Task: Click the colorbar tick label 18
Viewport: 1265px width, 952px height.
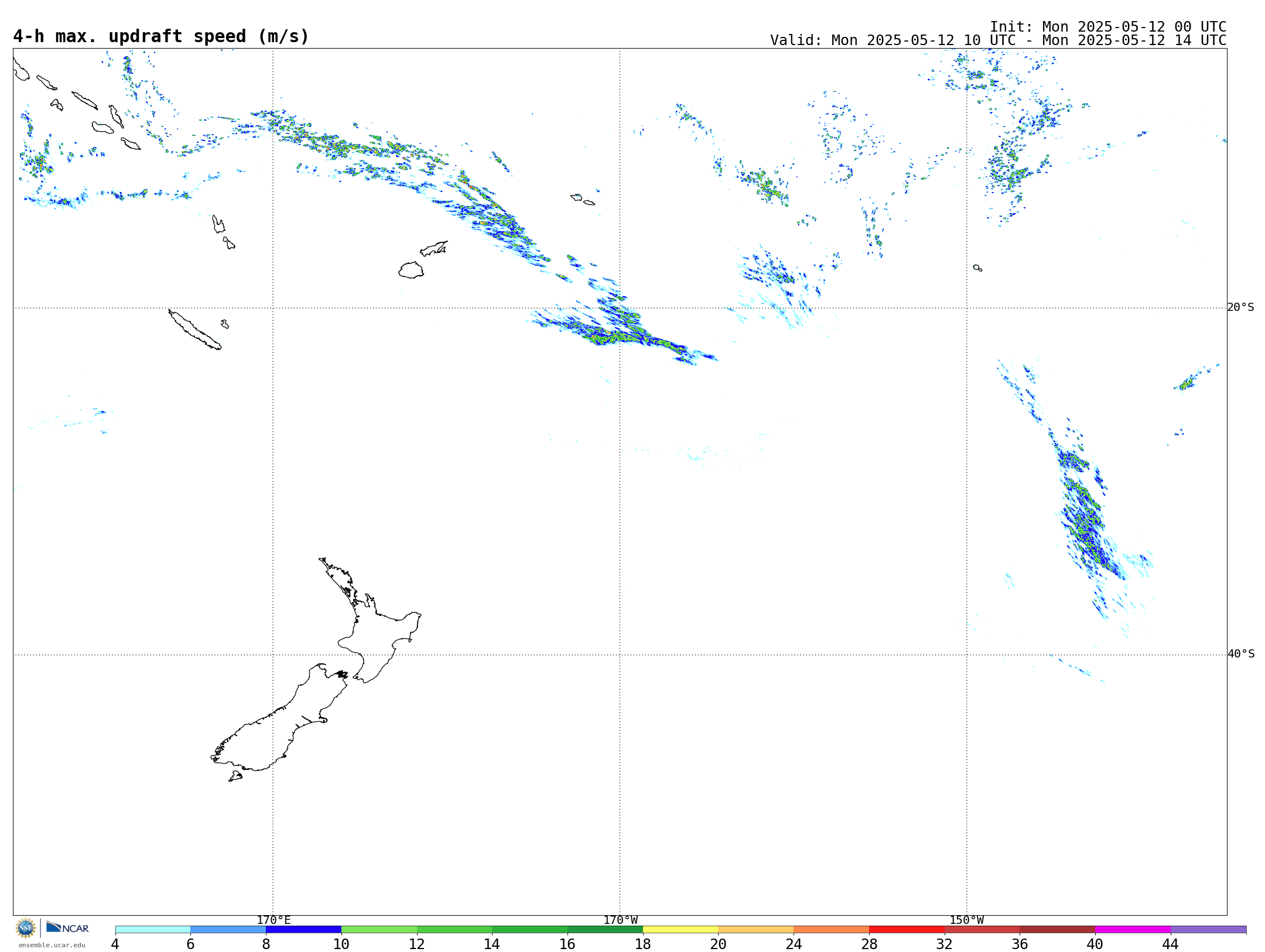Action: pos(643,944)
